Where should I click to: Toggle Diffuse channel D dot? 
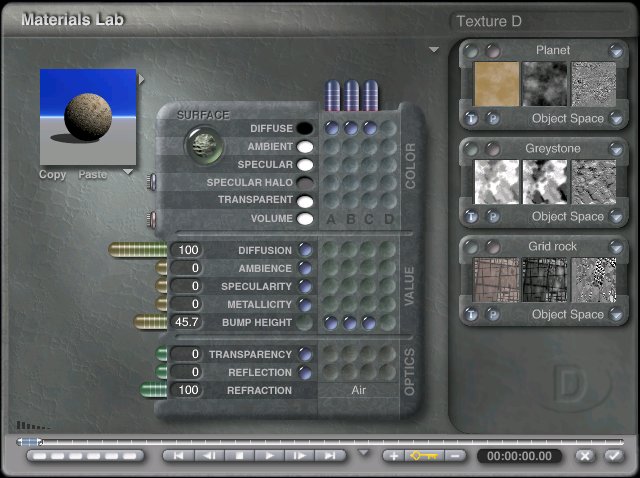point(389,128)
